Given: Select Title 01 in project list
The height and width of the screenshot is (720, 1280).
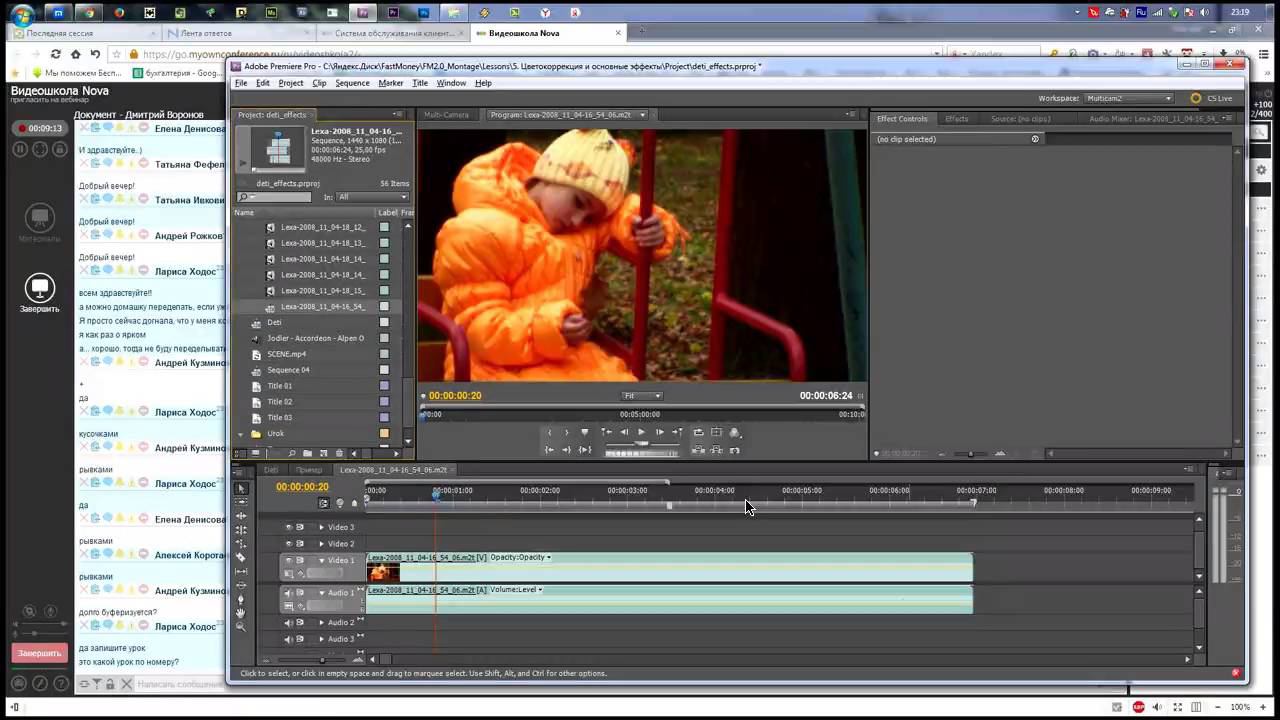Looking at the screenshot, I should (279, 386).
